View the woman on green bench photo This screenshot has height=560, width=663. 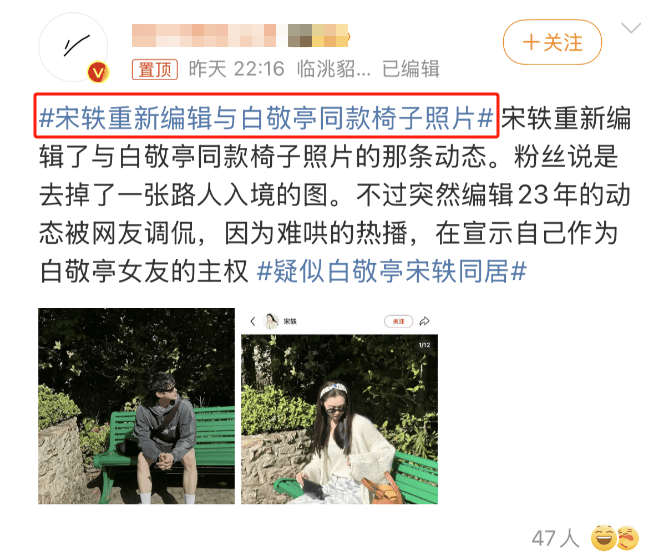[340, 419]
